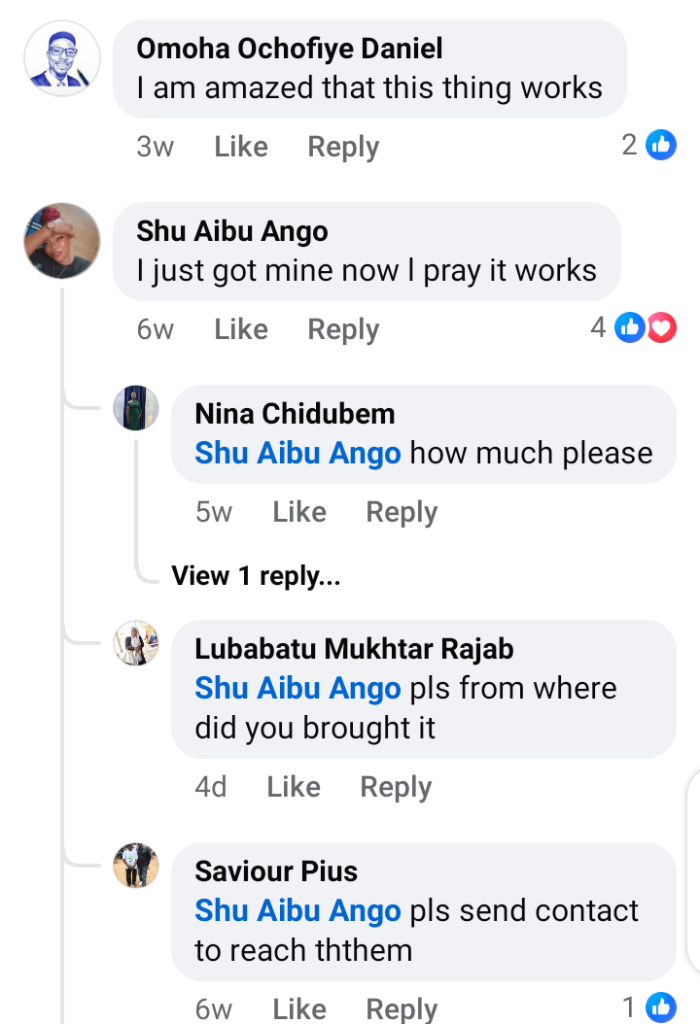Like Saviour Pius's reply
The width and height of the screenshot is (700, 1024).
299,1008
